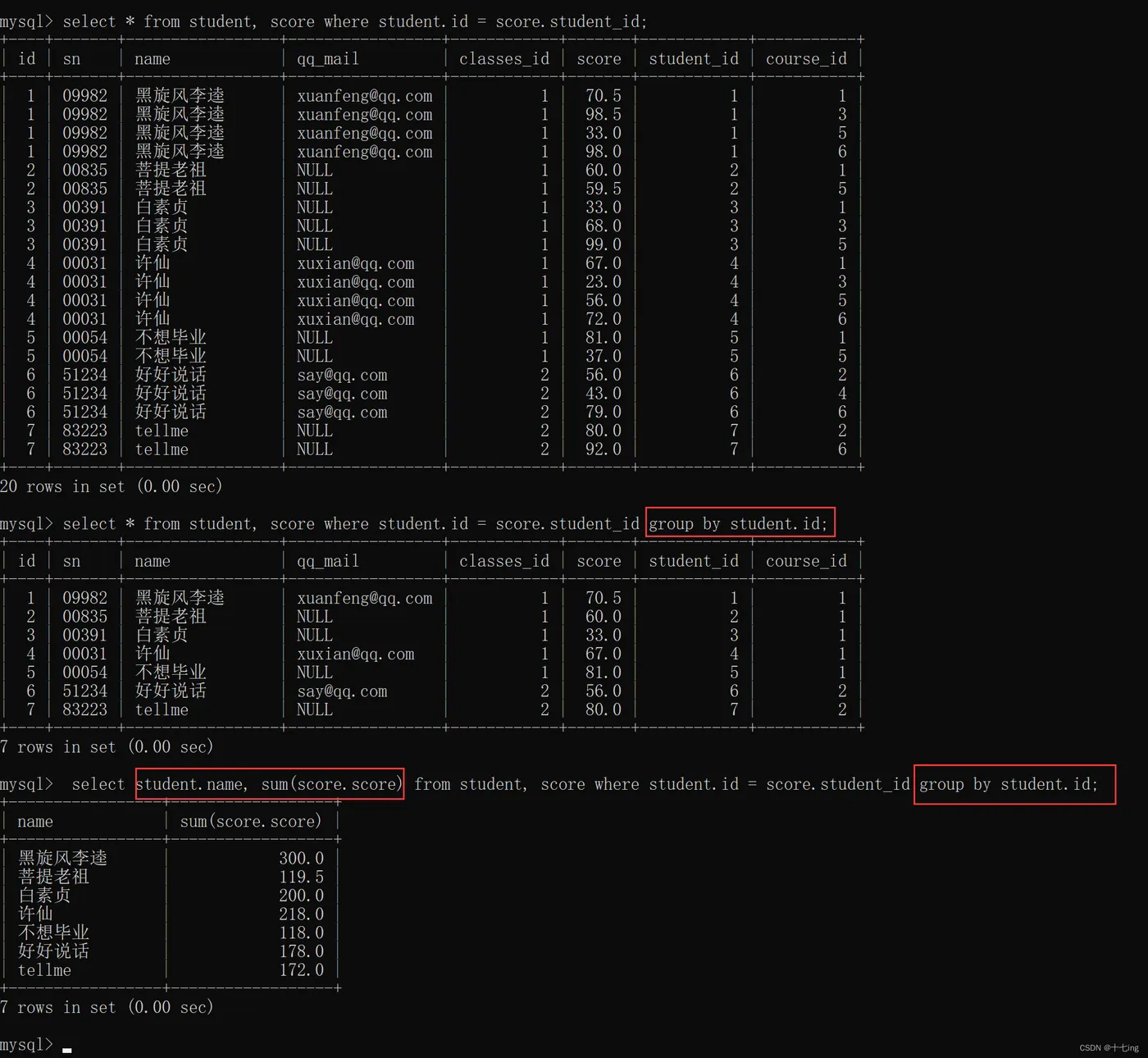Click xuxian@qq.com in the 23.0 score row
The height and width of the screenshot is (1058, 1148).
pos(355,282)
